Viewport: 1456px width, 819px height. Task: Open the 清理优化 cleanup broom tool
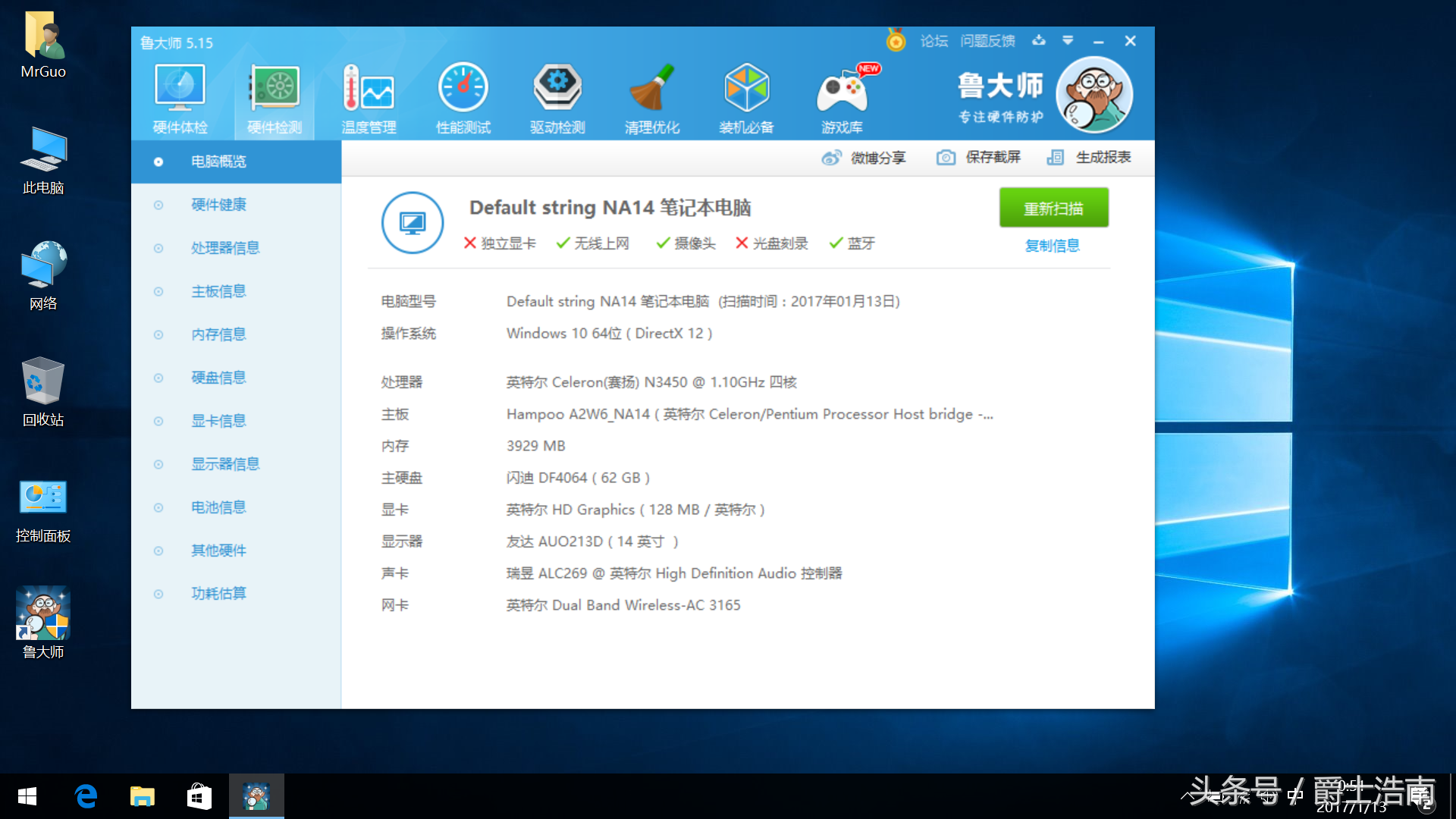tap(652, 99)
